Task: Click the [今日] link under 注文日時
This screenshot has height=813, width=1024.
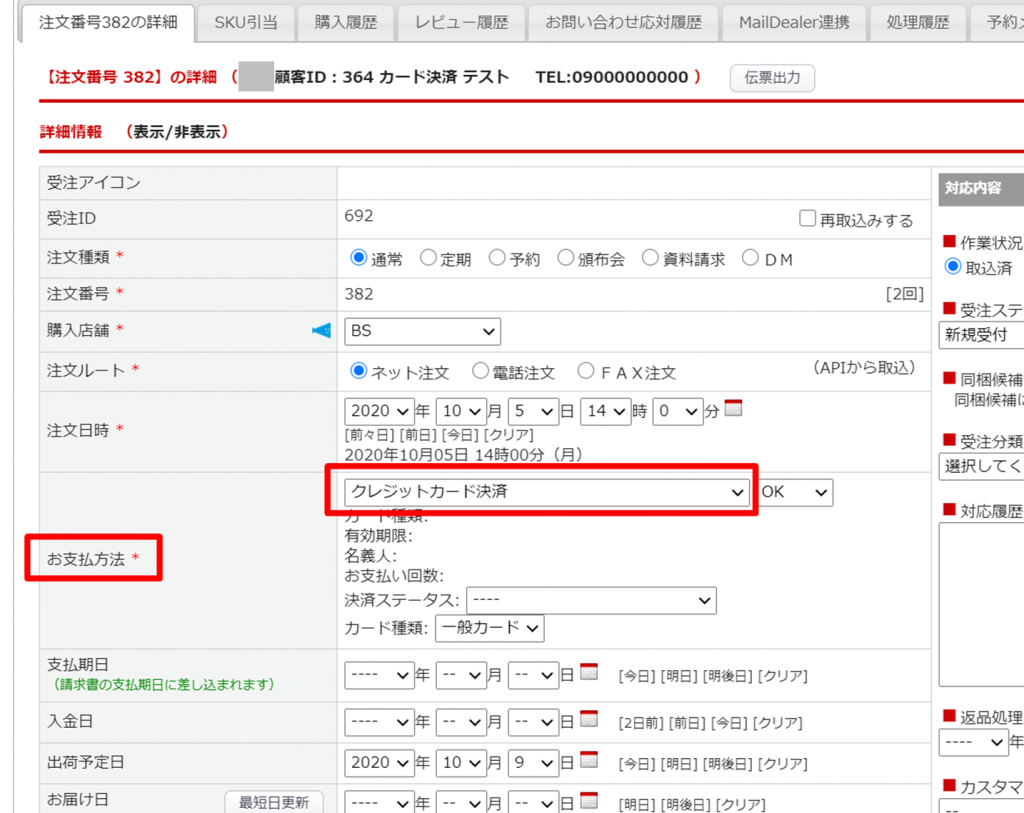Action: pyautogui.click(x=458, y=435)
